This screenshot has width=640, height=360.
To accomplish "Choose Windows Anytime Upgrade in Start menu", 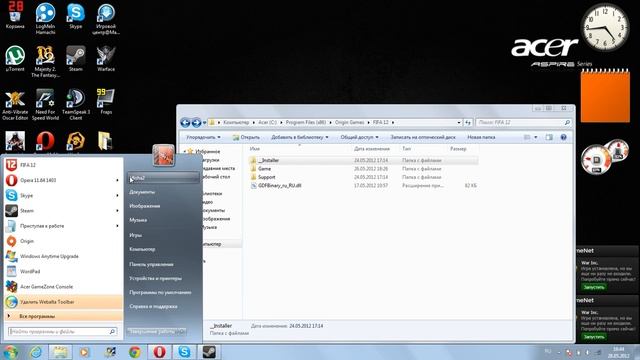I will [x=63, y=256].
